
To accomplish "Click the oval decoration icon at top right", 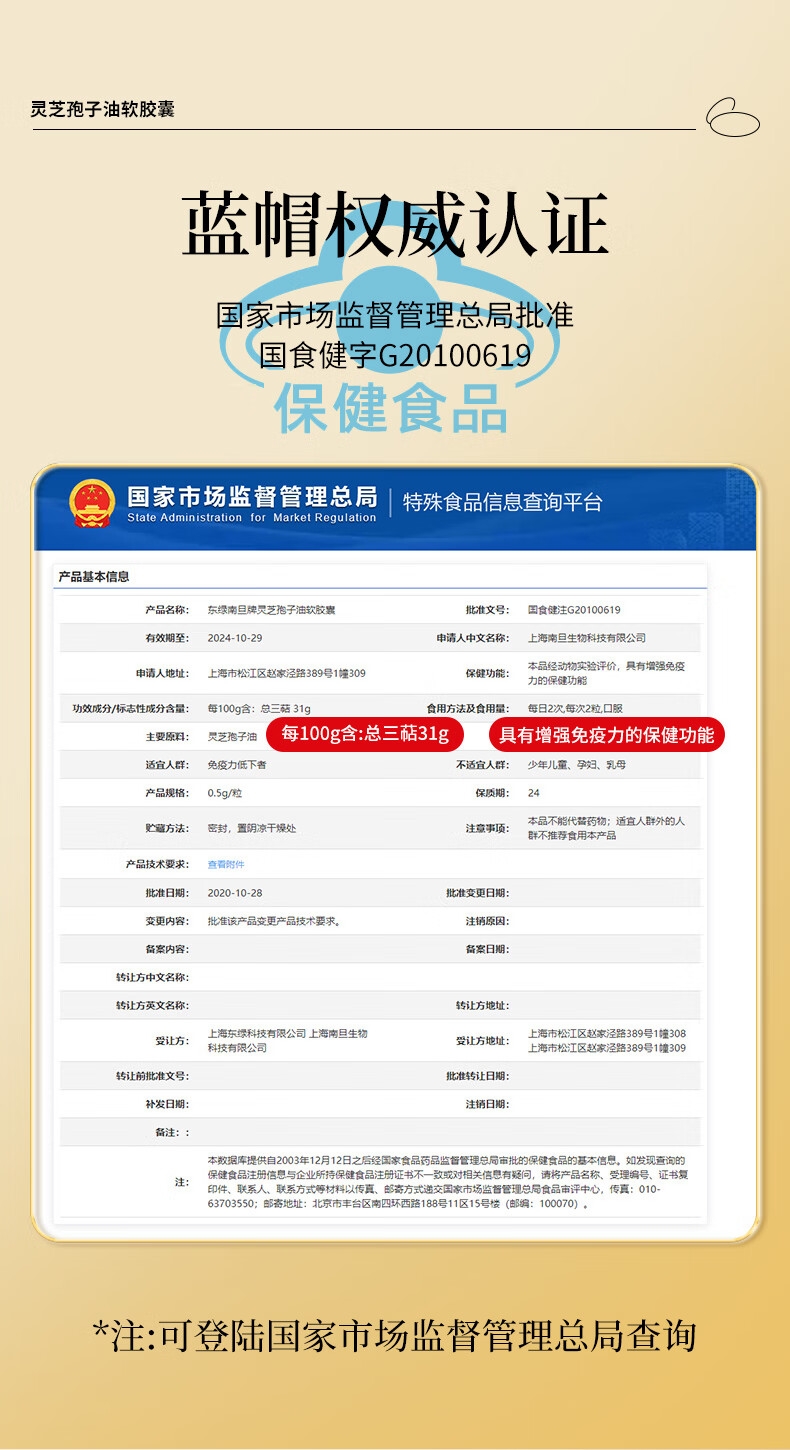I will pyautogui.click(x=733, y=117).
